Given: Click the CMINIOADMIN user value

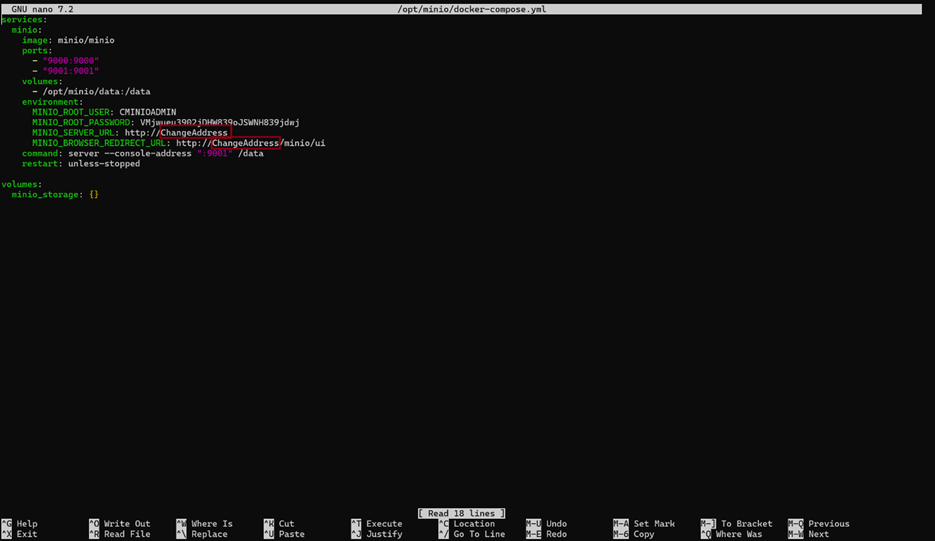Looking at the screenshot, I should coord(148,112).
